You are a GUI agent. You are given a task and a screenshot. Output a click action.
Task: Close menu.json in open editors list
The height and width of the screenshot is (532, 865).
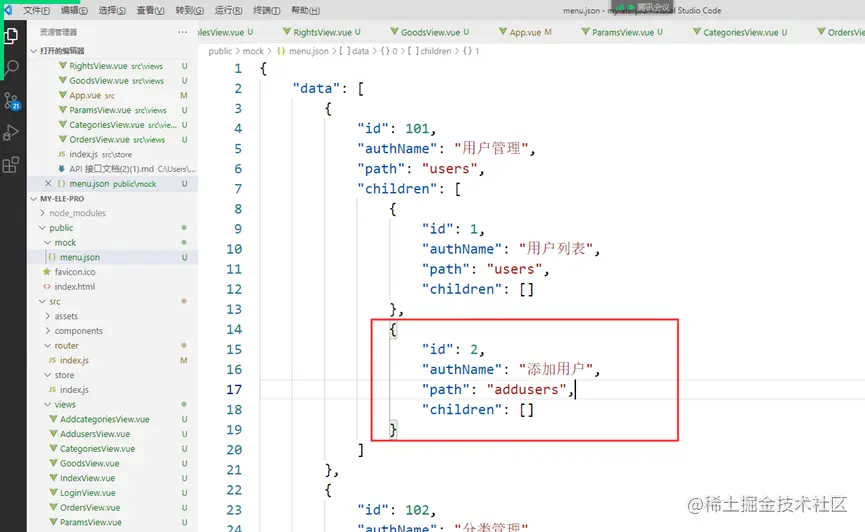48,184
